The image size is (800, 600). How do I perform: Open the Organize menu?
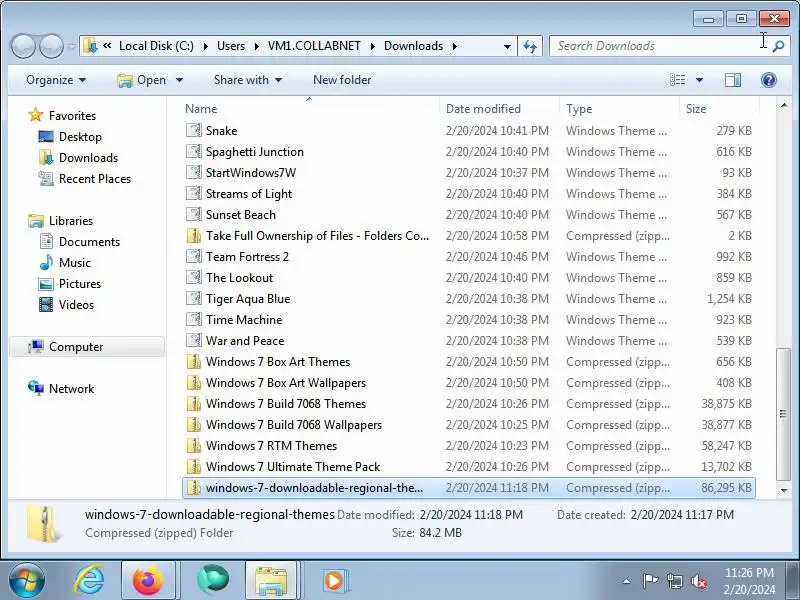click(56, 80)
